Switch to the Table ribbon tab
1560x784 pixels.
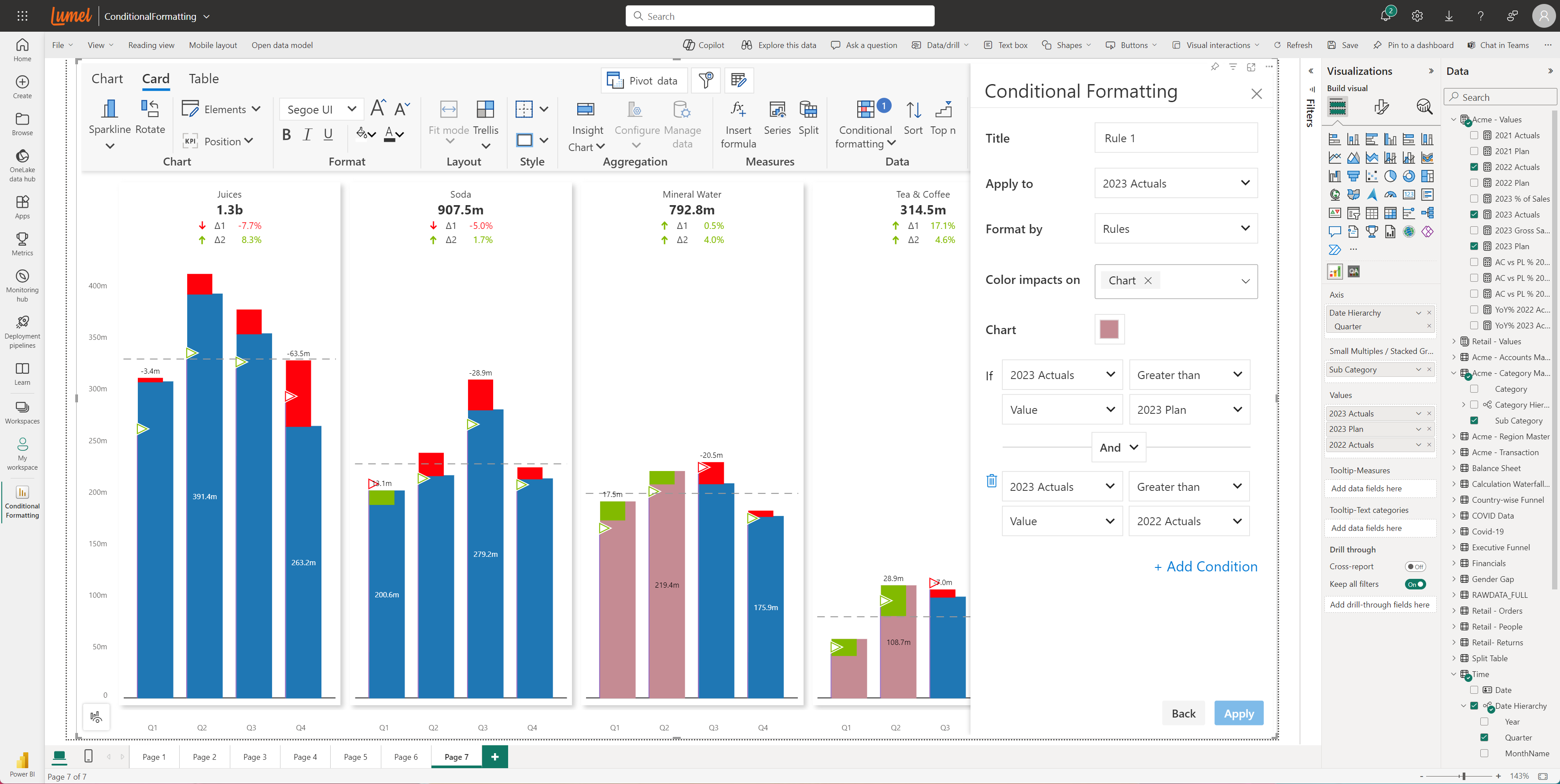203,79
